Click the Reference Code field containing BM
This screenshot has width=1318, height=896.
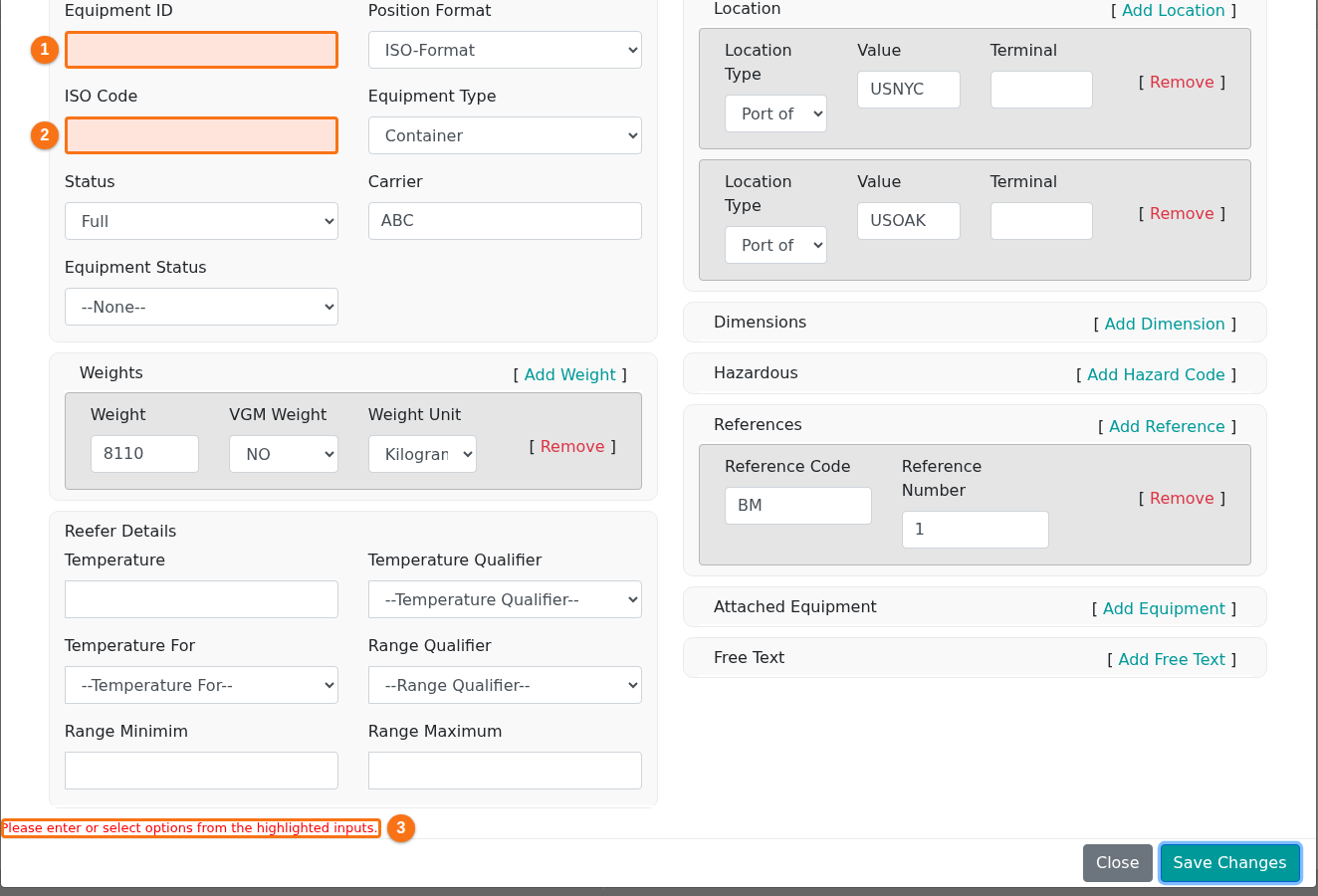click(798, 506)
